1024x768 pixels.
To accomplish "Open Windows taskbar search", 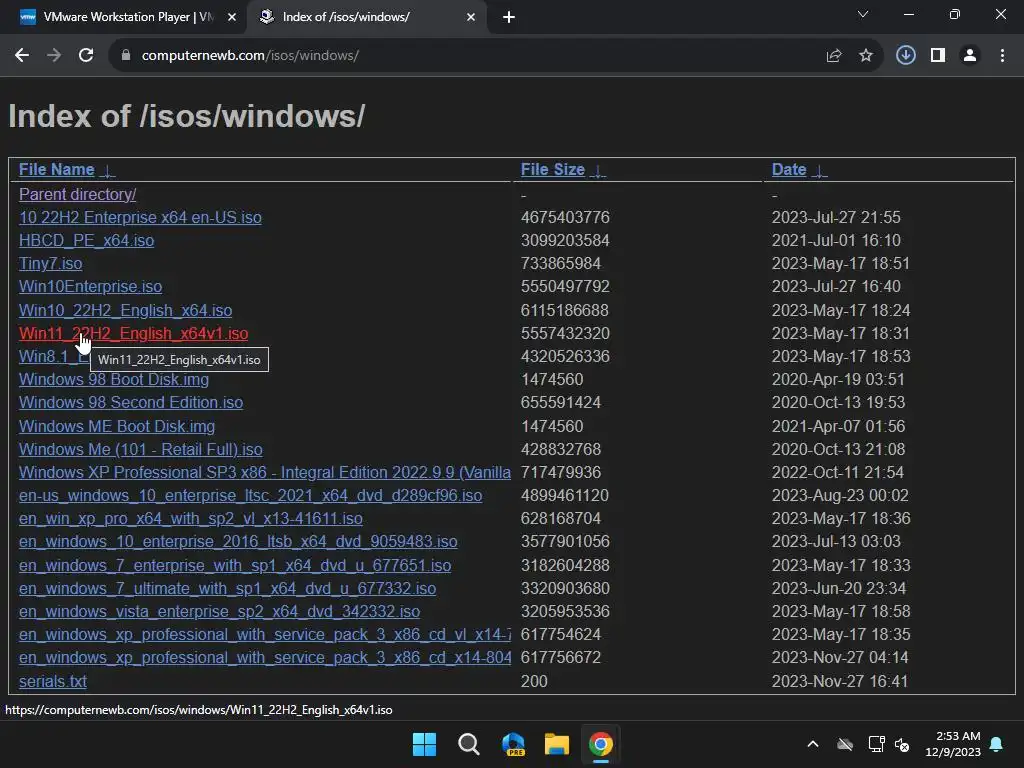I will pyautogui.click(x=468, y=744).
